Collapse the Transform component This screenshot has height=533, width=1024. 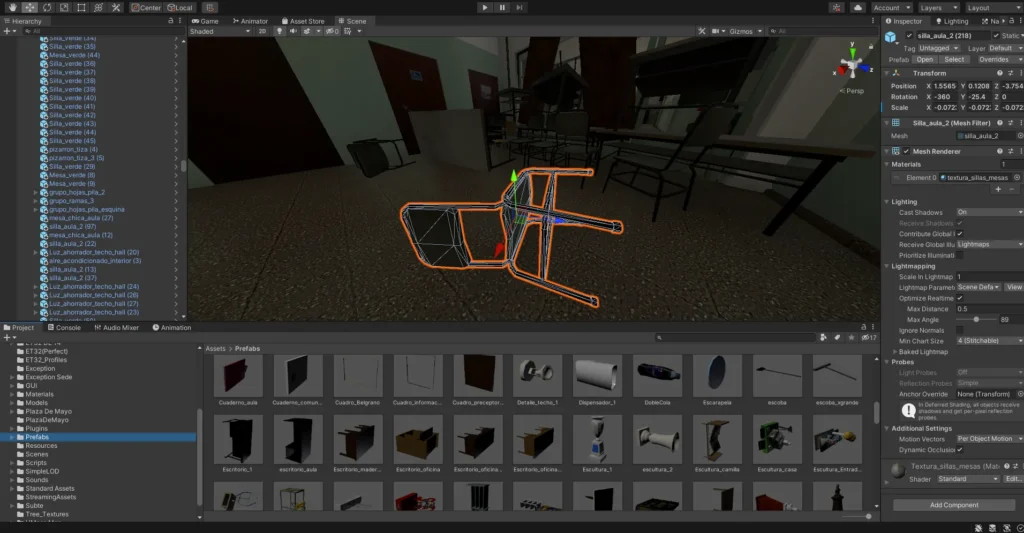pos(886,73)
